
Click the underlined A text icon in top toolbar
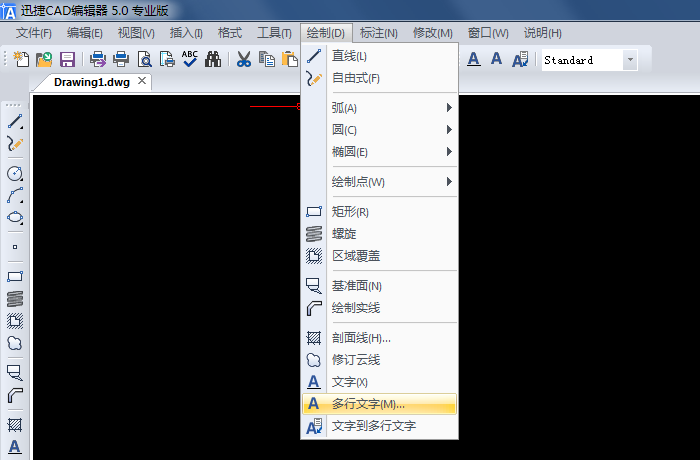click(474, 59)
